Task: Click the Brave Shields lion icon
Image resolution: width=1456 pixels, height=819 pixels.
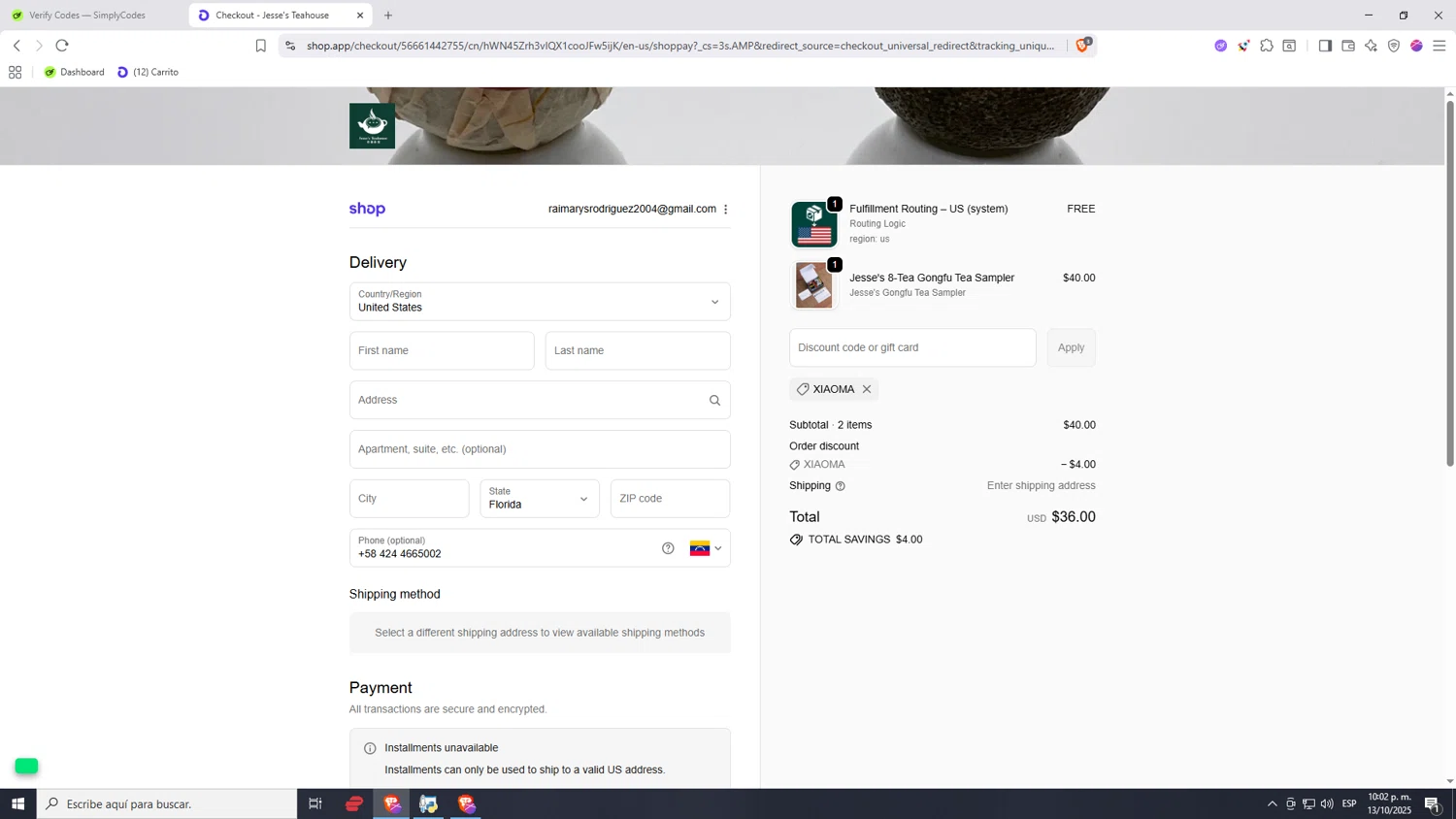Action: 1082,46
